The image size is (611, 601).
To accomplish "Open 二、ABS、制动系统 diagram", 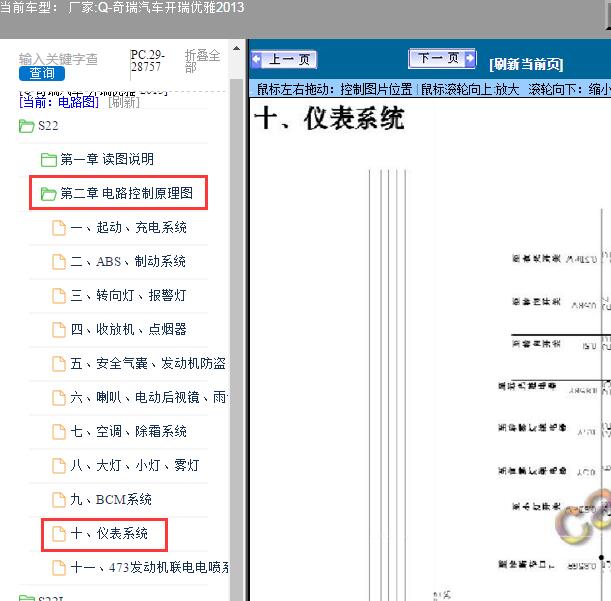I will tap(128, 261).
